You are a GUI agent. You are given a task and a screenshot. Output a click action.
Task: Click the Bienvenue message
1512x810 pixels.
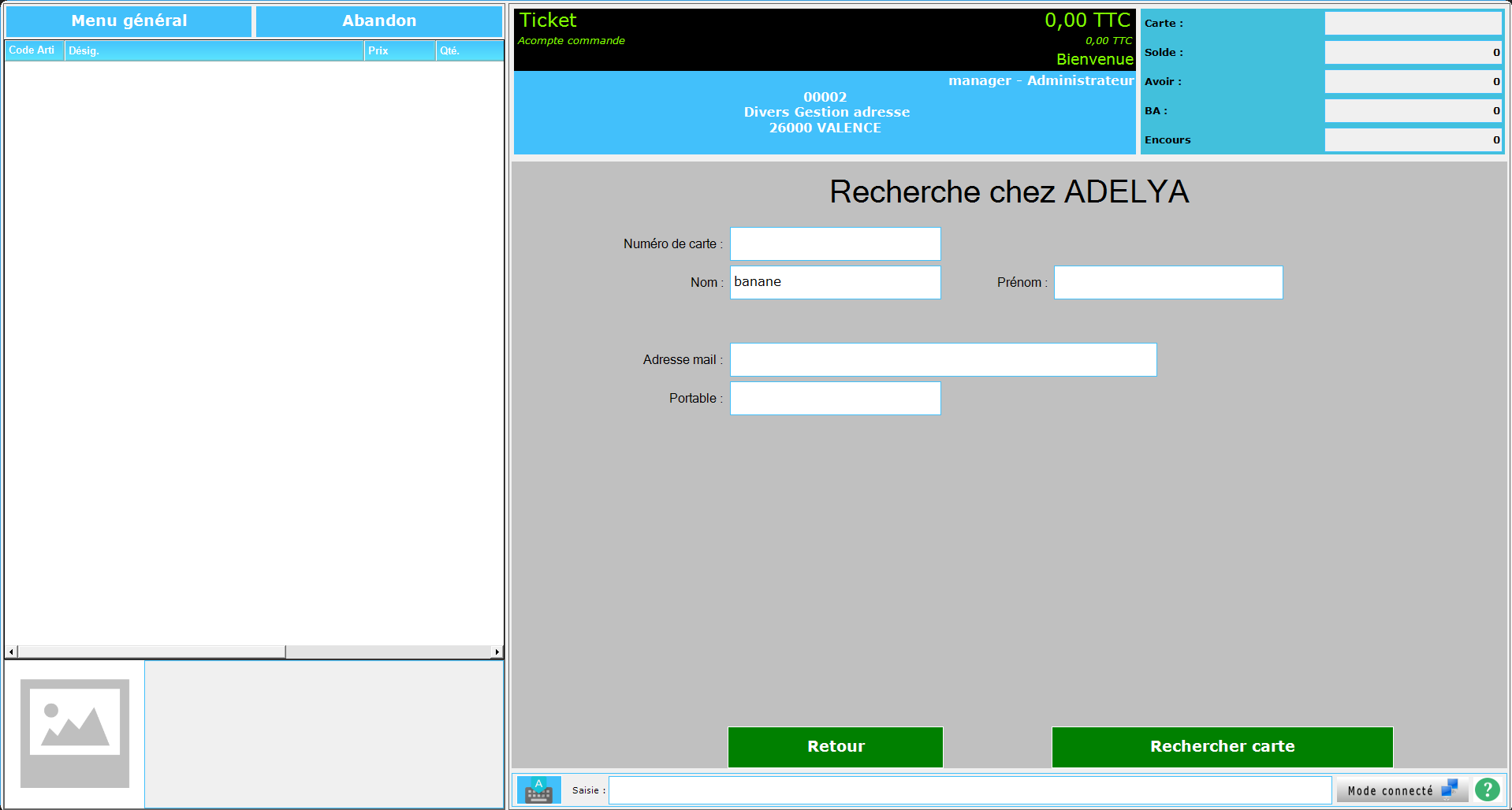(x=1095, y=59)
